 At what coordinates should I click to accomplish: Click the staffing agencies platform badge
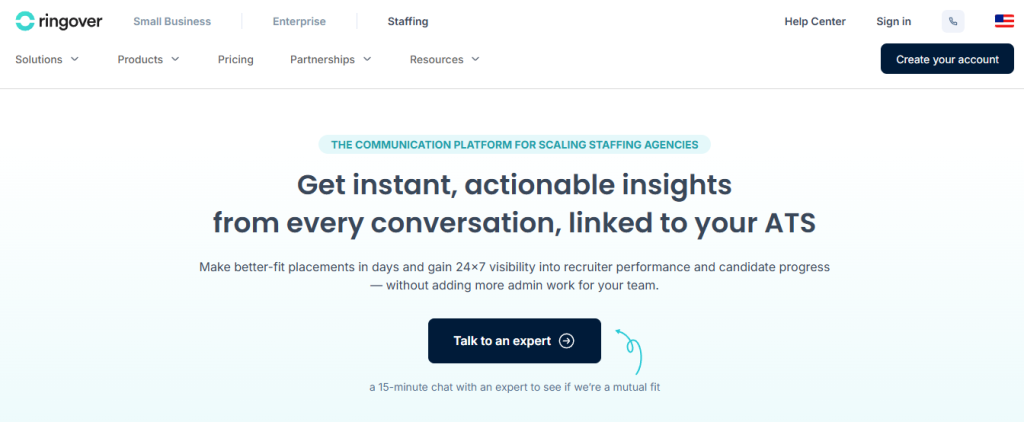point(514,144)
